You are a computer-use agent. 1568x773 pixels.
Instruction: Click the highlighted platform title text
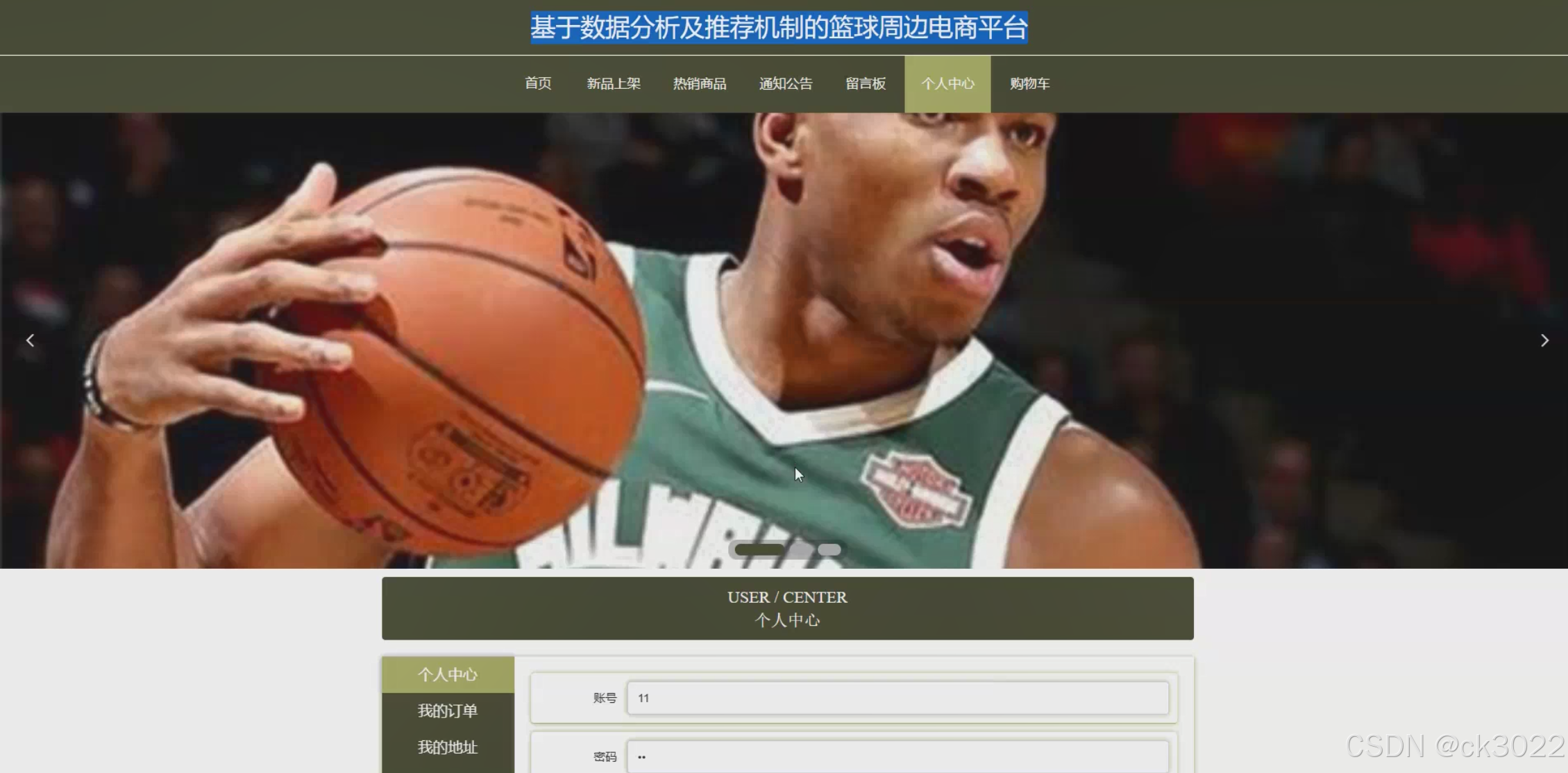[x=779, y=28]
